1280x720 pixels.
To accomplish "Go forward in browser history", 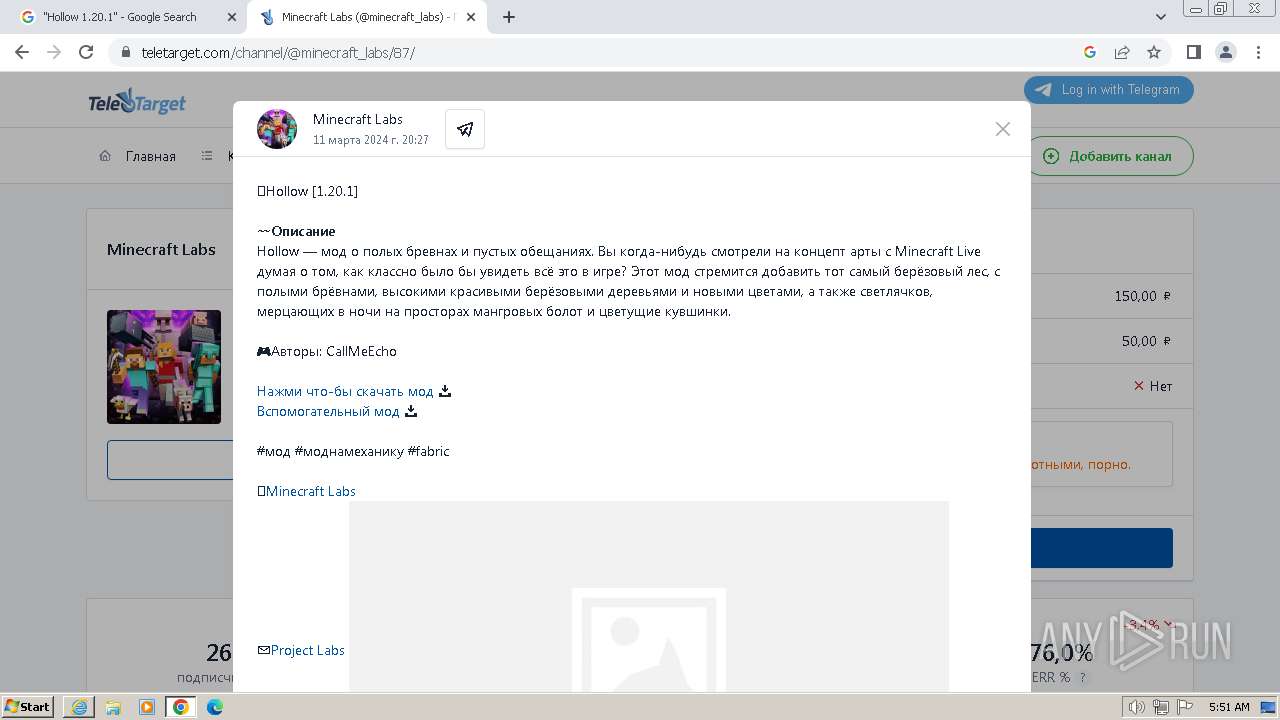I will [x=54, y=52].
